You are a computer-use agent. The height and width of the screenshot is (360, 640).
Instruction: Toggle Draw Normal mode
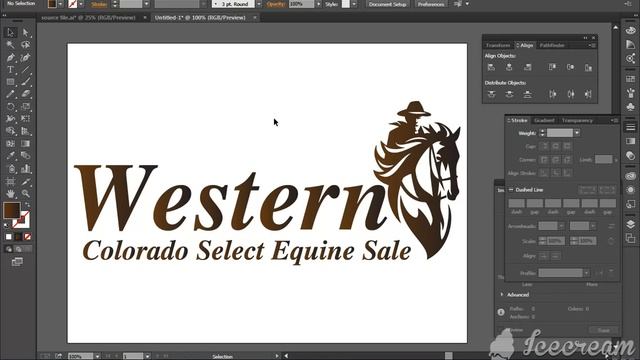9,249
